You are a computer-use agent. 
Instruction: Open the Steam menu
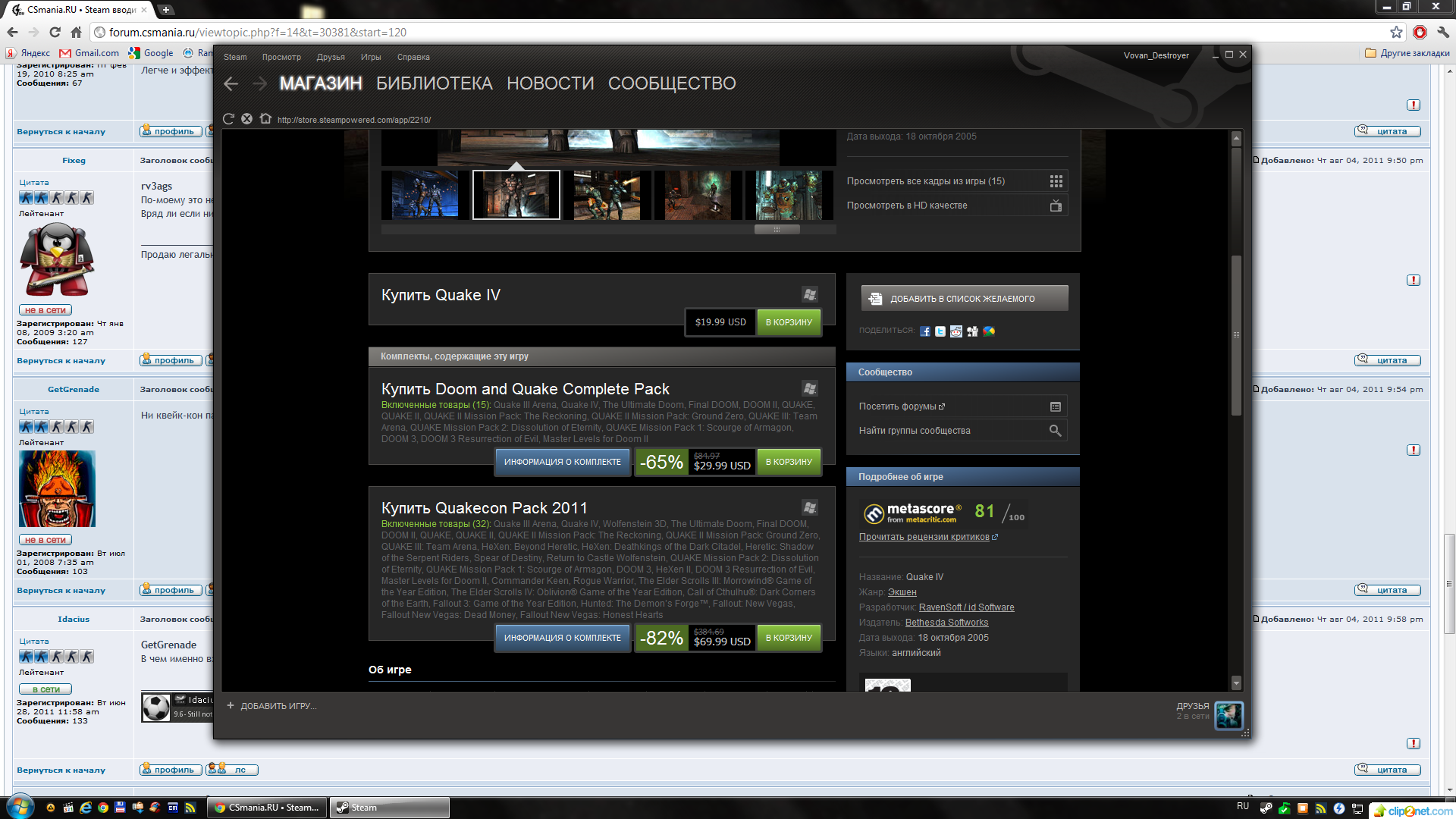click(x=235, y=57)
